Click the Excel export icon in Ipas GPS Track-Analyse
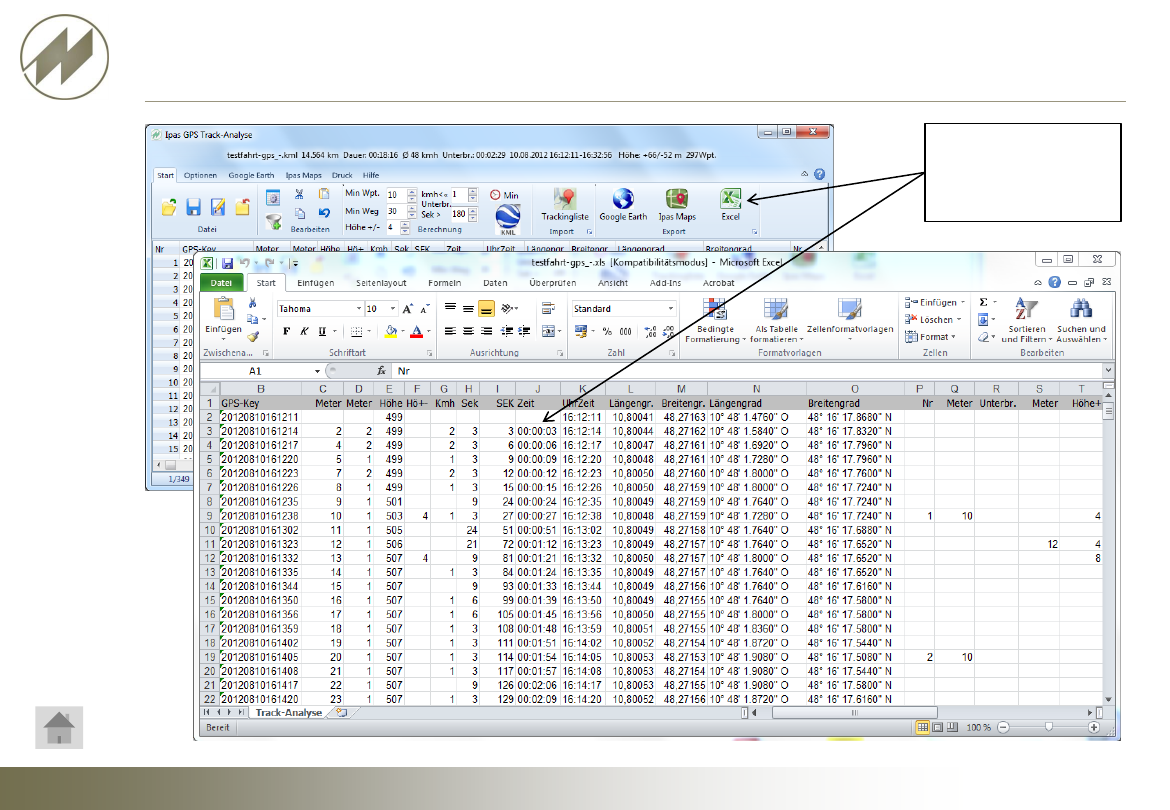This screenshot has height=810, width=1170. pyautogui.click(x=730, y=198)
